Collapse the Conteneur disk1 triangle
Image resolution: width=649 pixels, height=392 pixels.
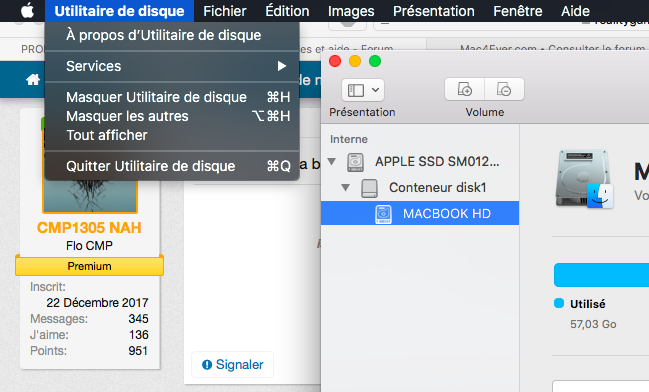coord(345,188)
